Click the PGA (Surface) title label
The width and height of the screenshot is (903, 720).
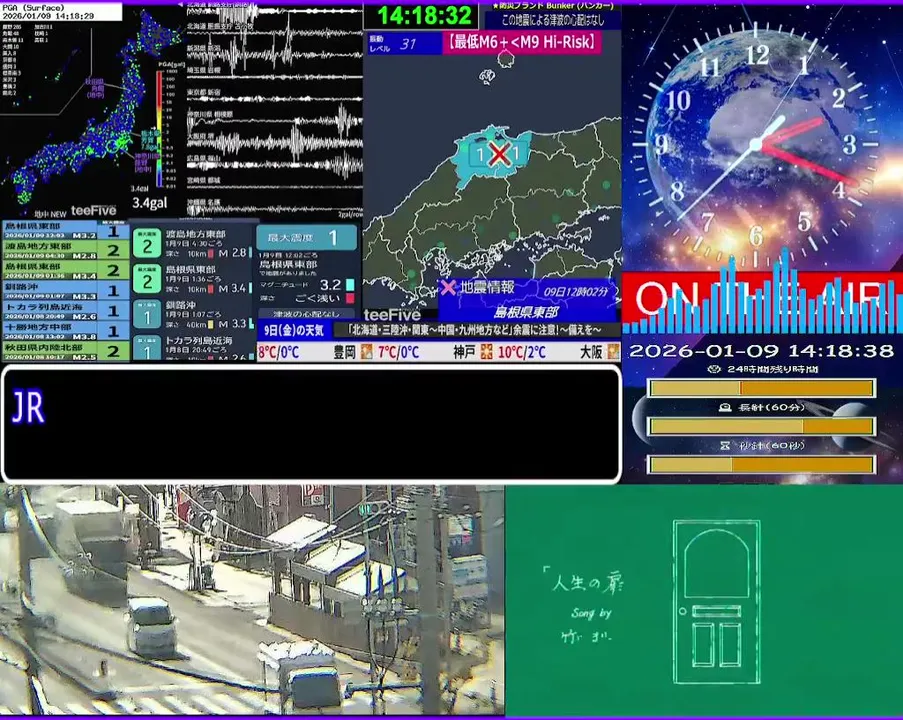coord(33,8)
